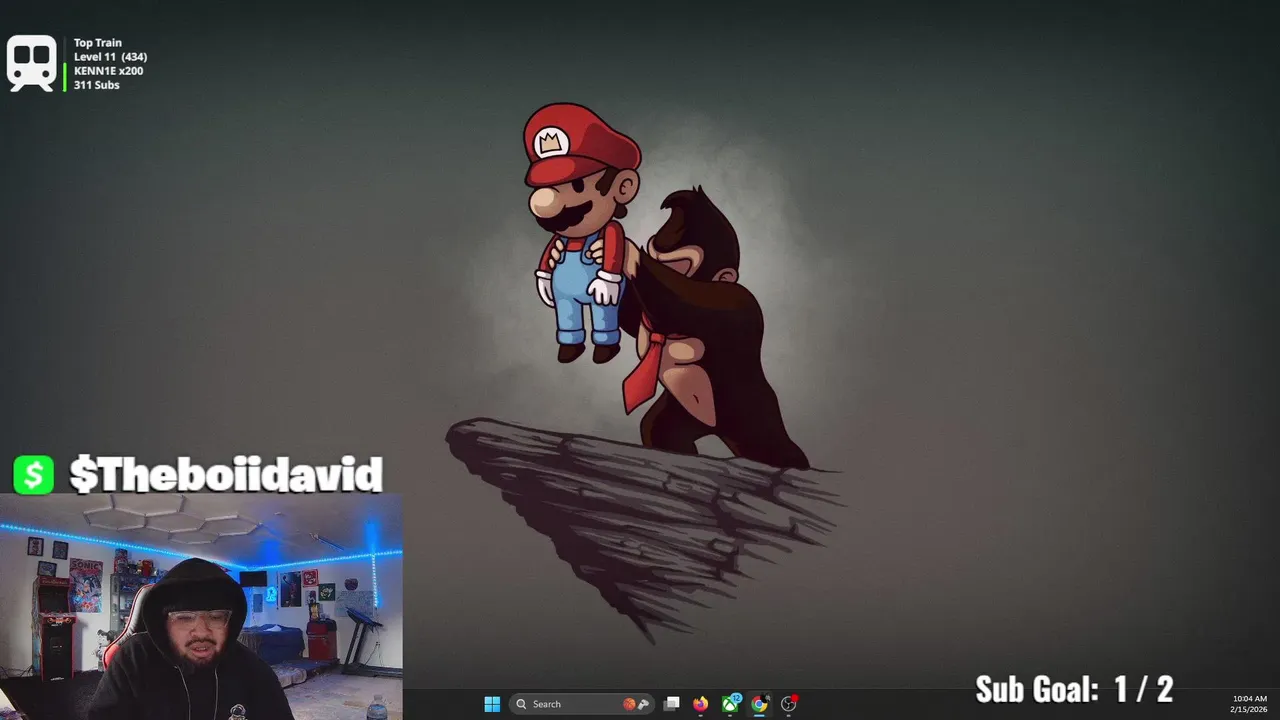Click the Level 11 (434) text
Image resolution: width=1280 pixels, height=720 pixels.
(x=110, y=57)
